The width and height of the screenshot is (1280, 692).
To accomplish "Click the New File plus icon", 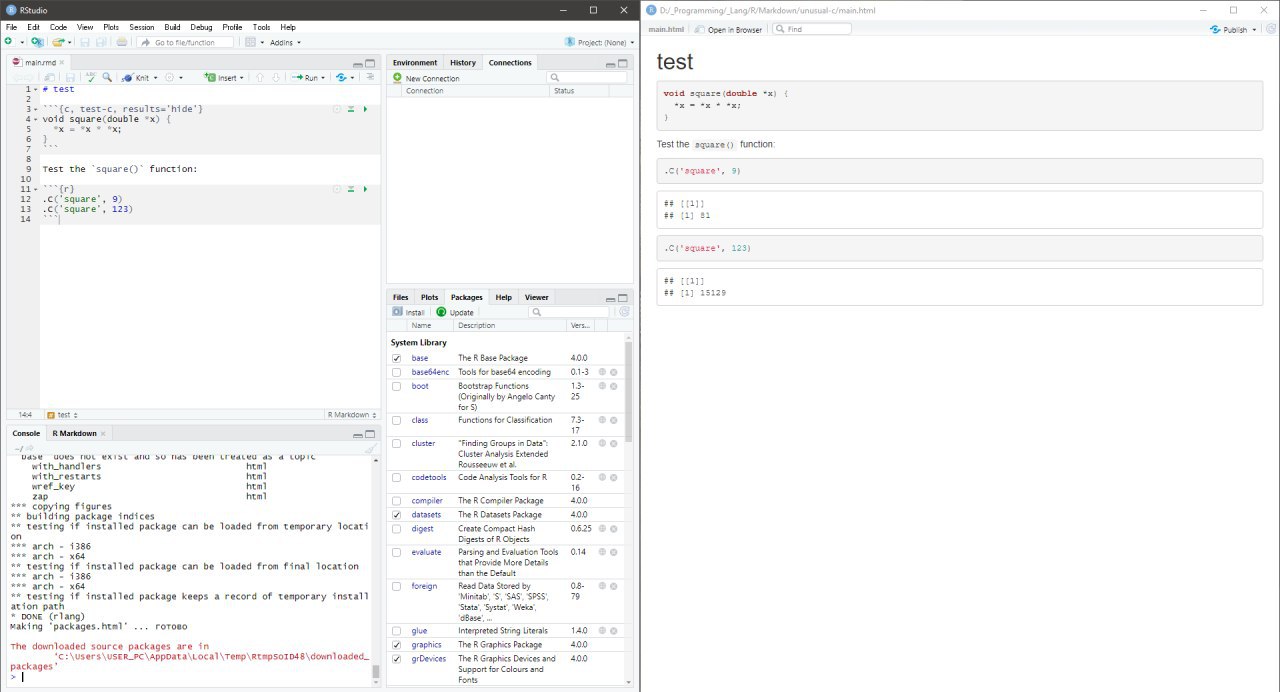I will click(9, 42).
